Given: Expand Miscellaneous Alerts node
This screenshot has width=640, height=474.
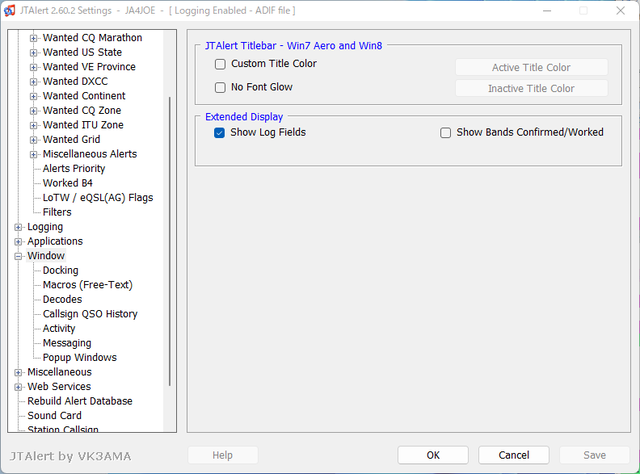Looking at the screenshot, I should [33, 154].
